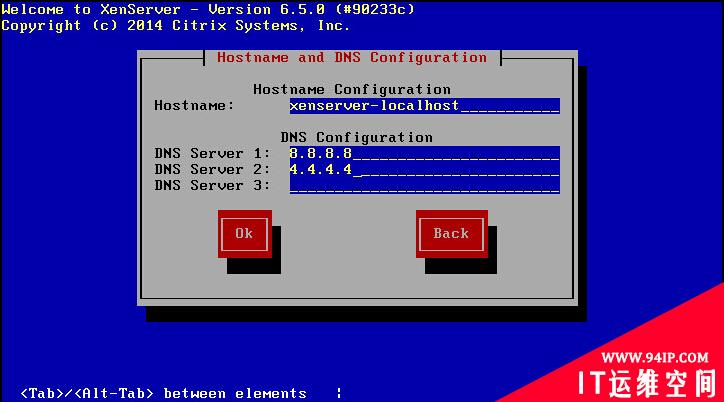Click the "Hostname:" label
724x402 pixels.
(x=194, y=106)
